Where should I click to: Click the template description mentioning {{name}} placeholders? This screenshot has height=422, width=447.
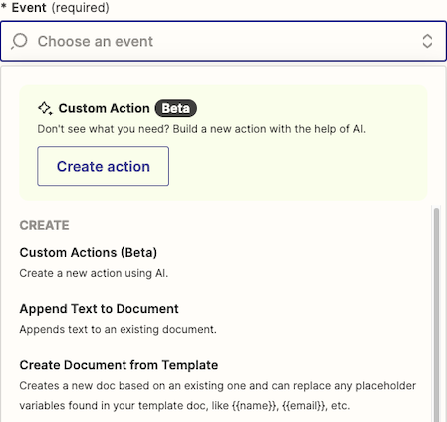(218, 395)
